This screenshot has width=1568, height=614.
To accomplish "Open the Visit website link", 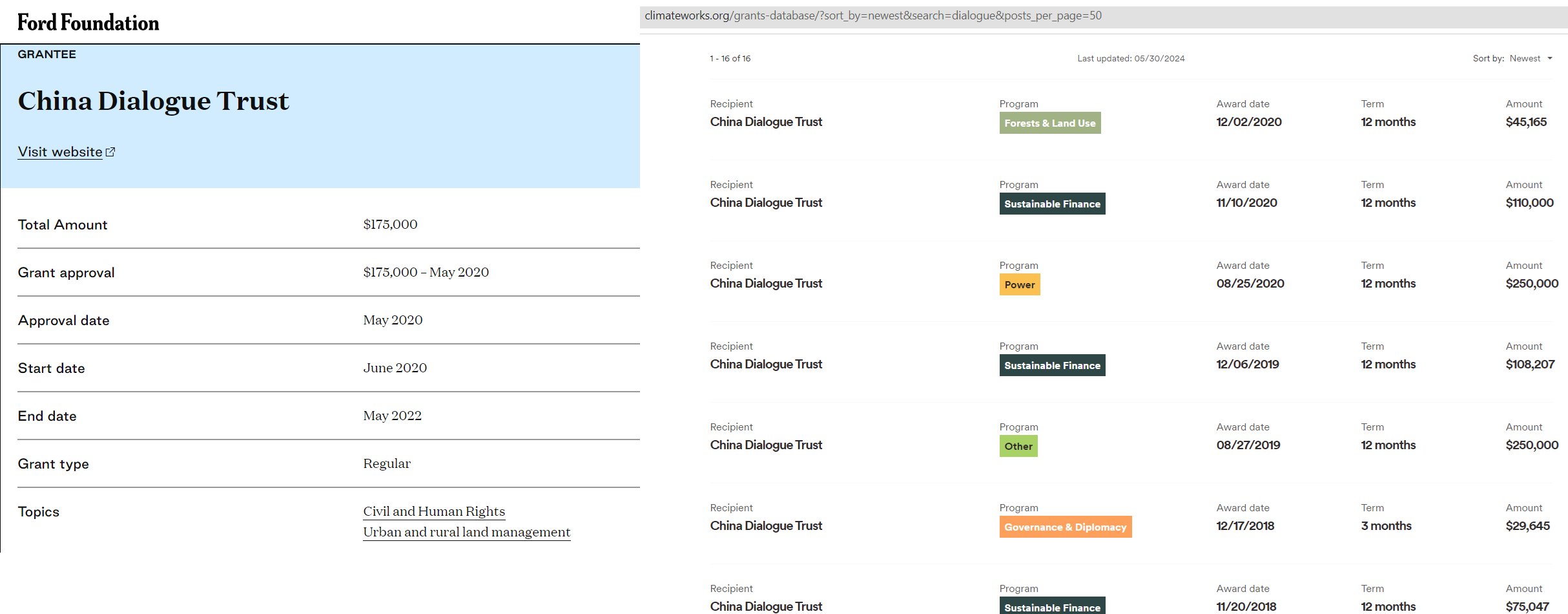I will 59,152.
